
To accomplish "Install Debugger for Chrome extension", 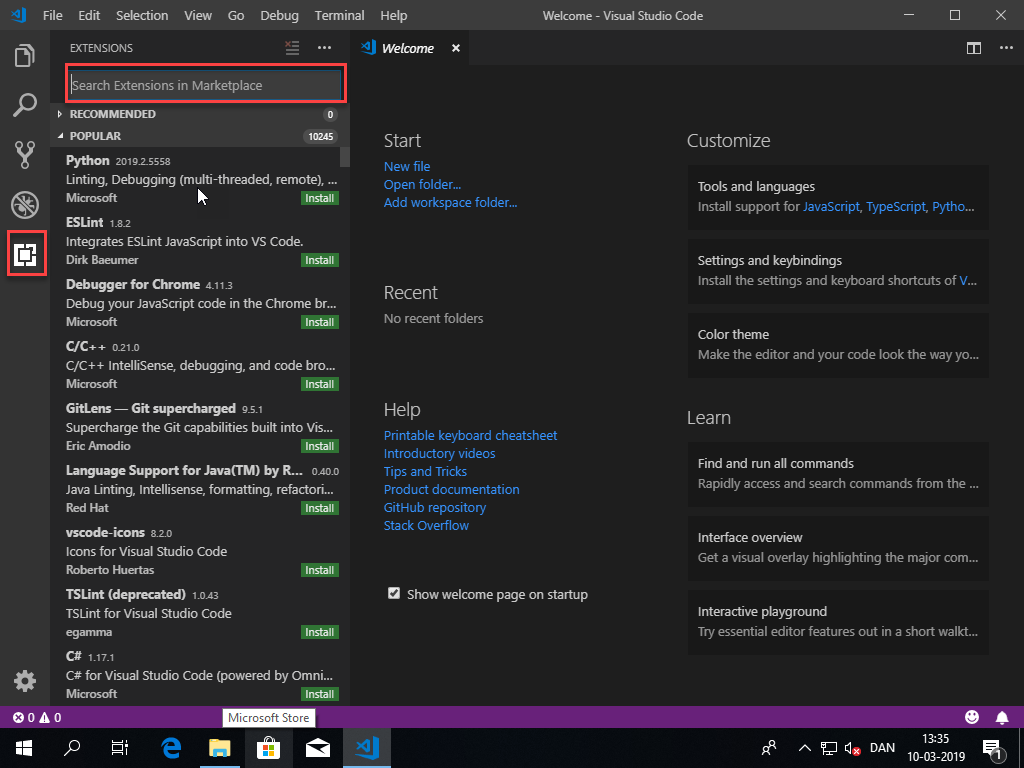I will [320, 322].
